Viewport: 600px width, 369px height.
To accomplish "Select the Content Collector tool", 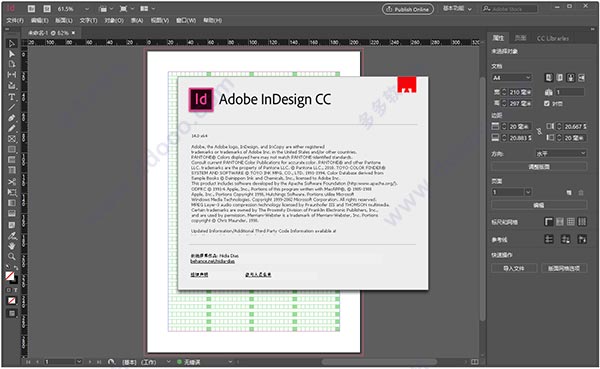I will coord(11,85).
